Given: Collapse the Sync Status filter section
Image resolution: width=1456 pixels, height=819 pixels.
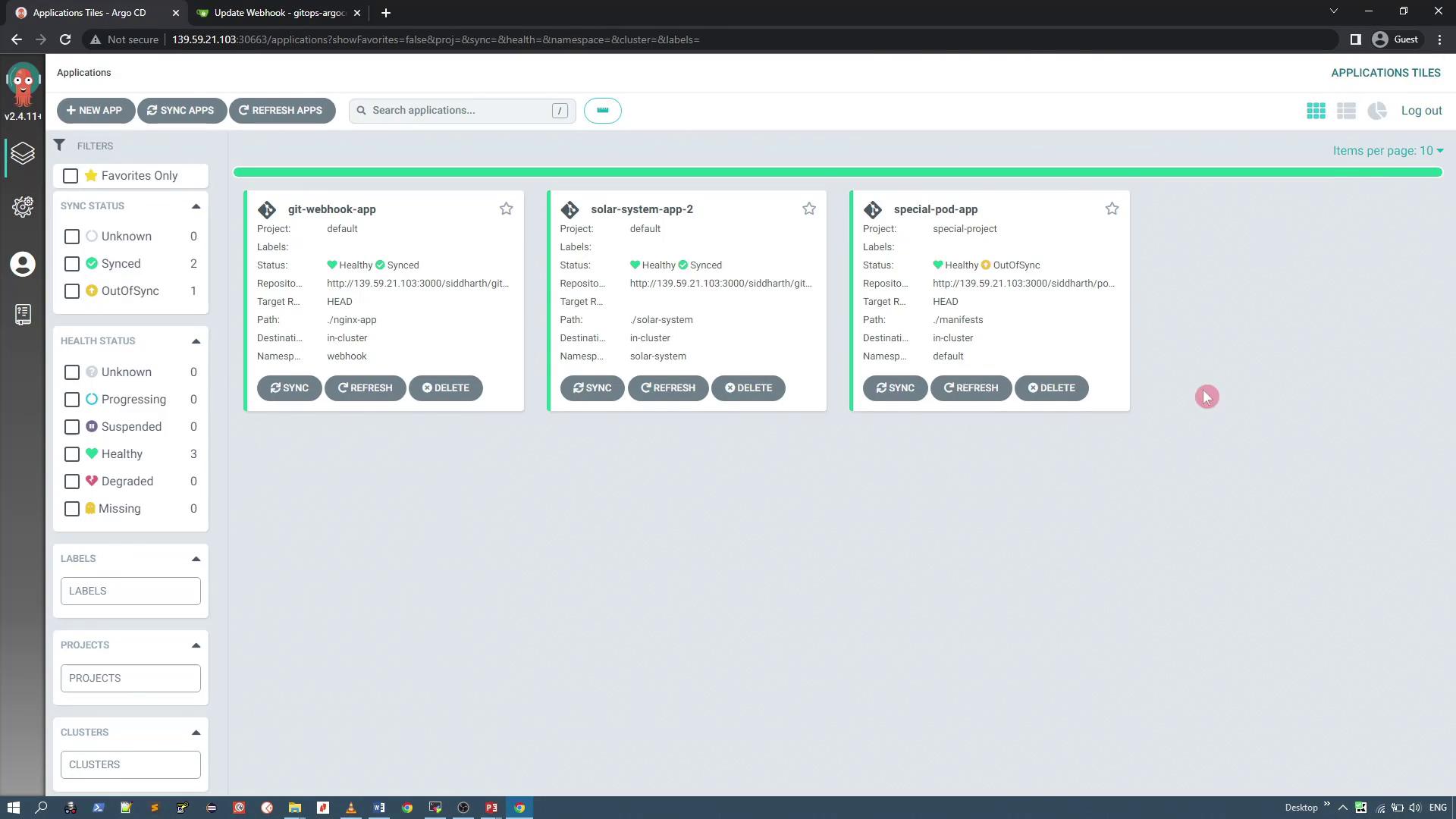Looking at the screenshot, I should point(196,206).
